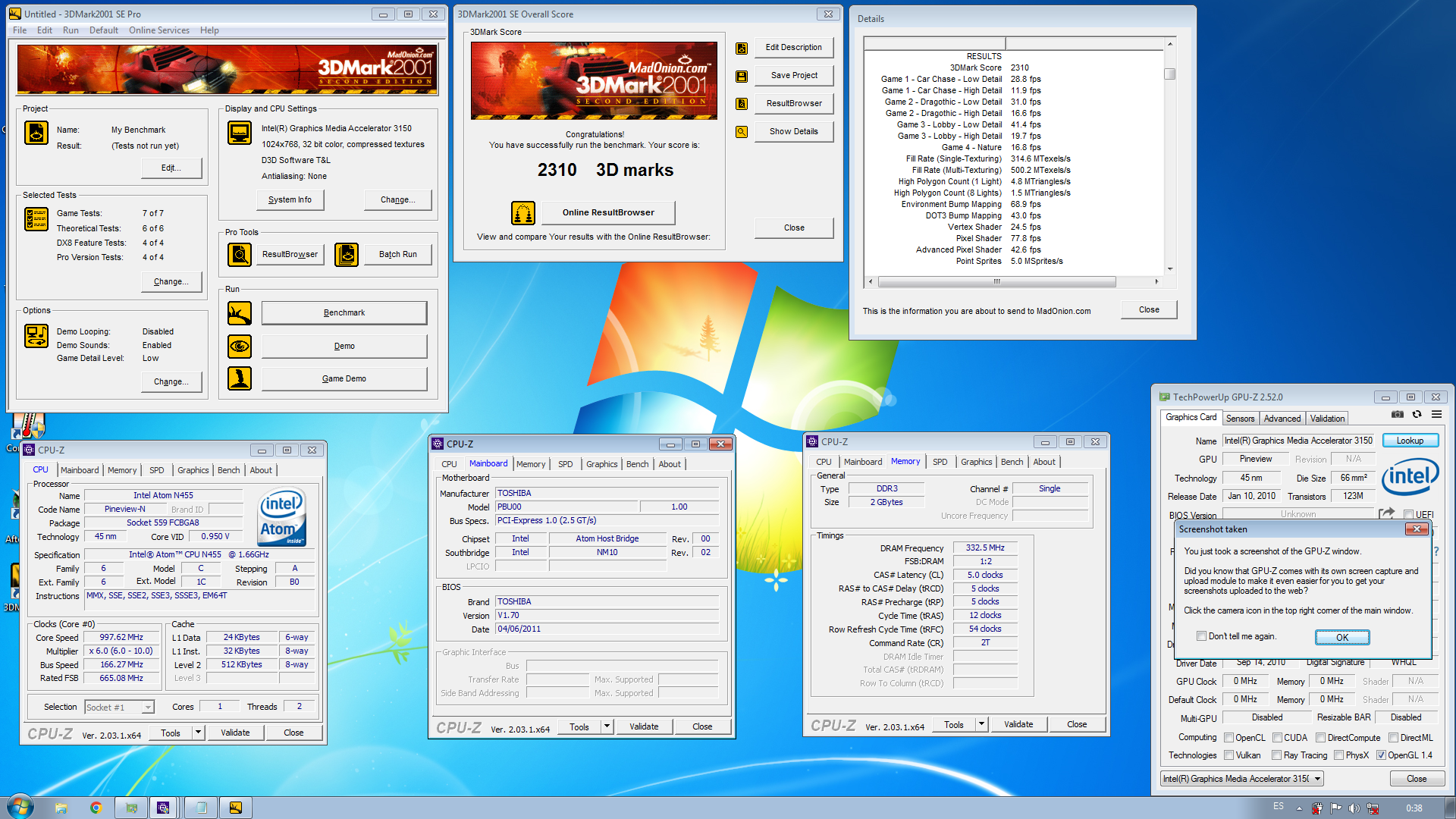Click the Benchmark run icon

tap(240, 312)
